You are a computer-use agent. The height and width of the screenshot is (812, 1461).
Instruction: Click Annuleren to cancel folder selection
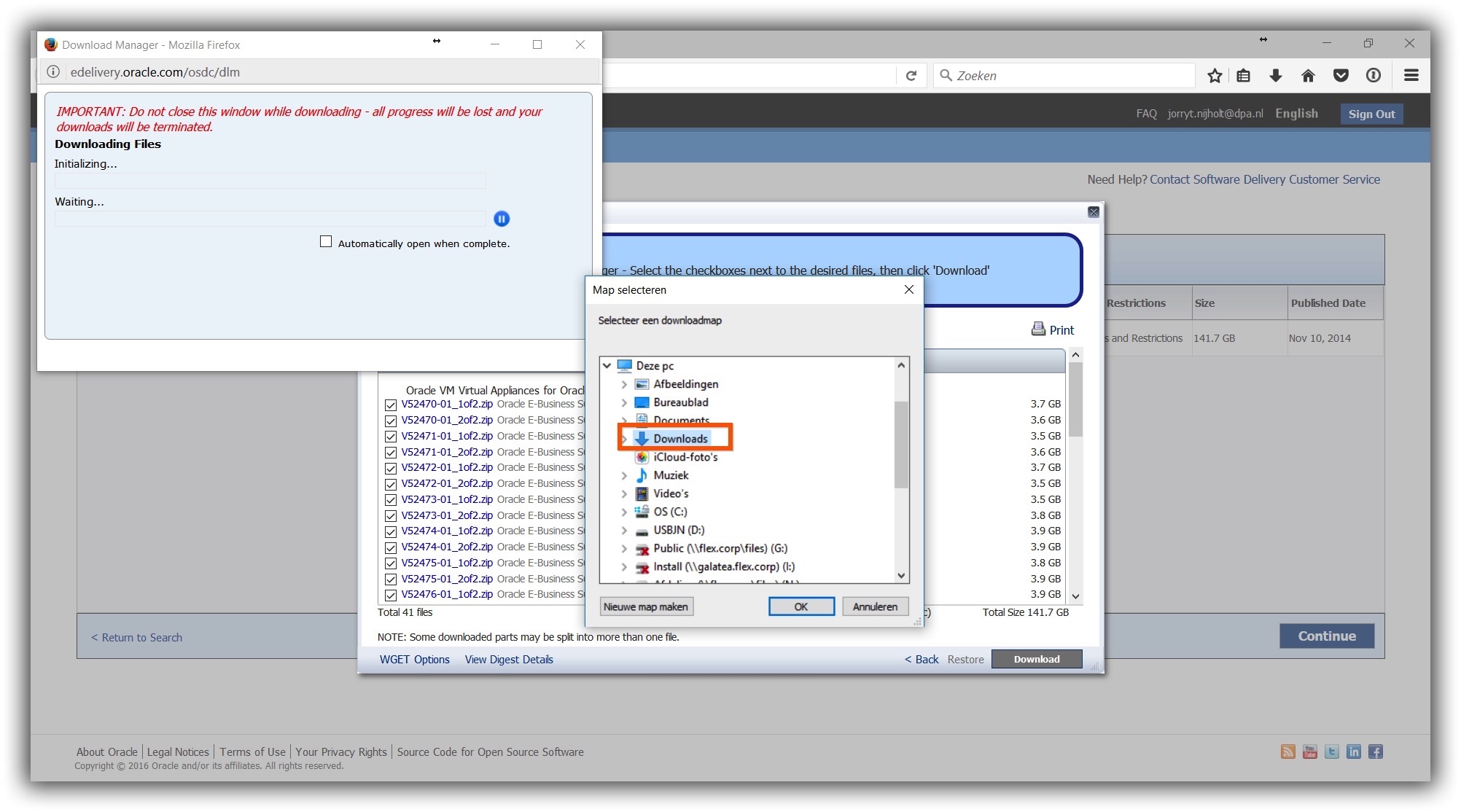tap(875, 606)
